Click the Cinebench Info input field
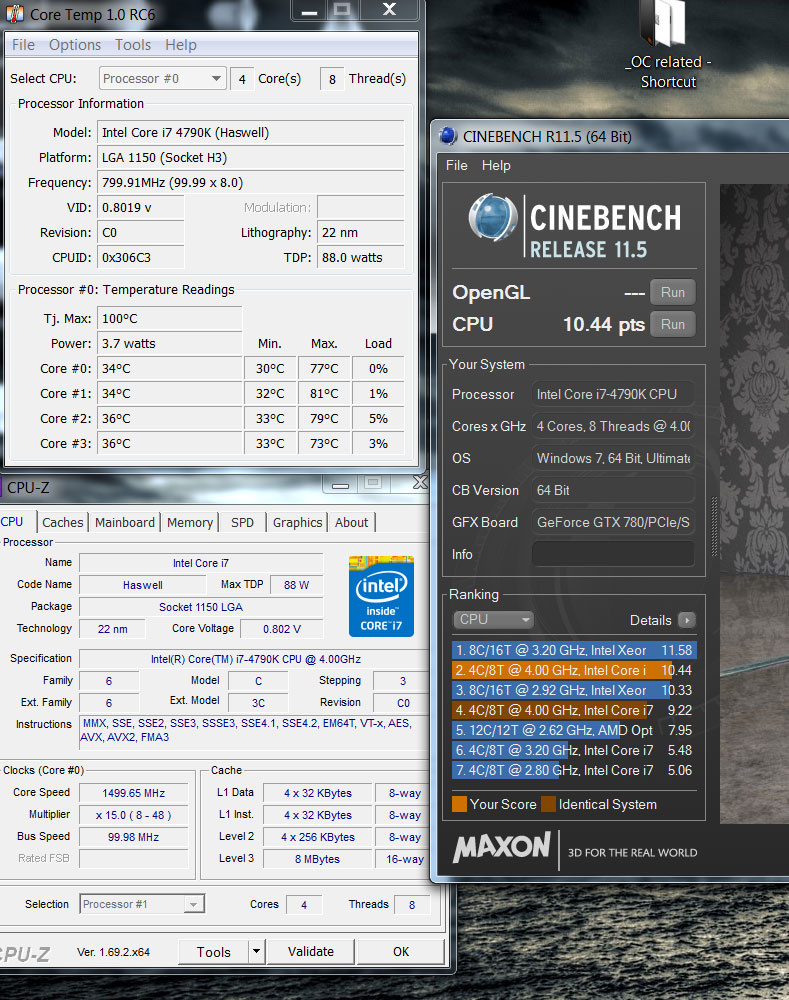The height and width of the screenshot is (1000, 789). click(x=613, y=554)
